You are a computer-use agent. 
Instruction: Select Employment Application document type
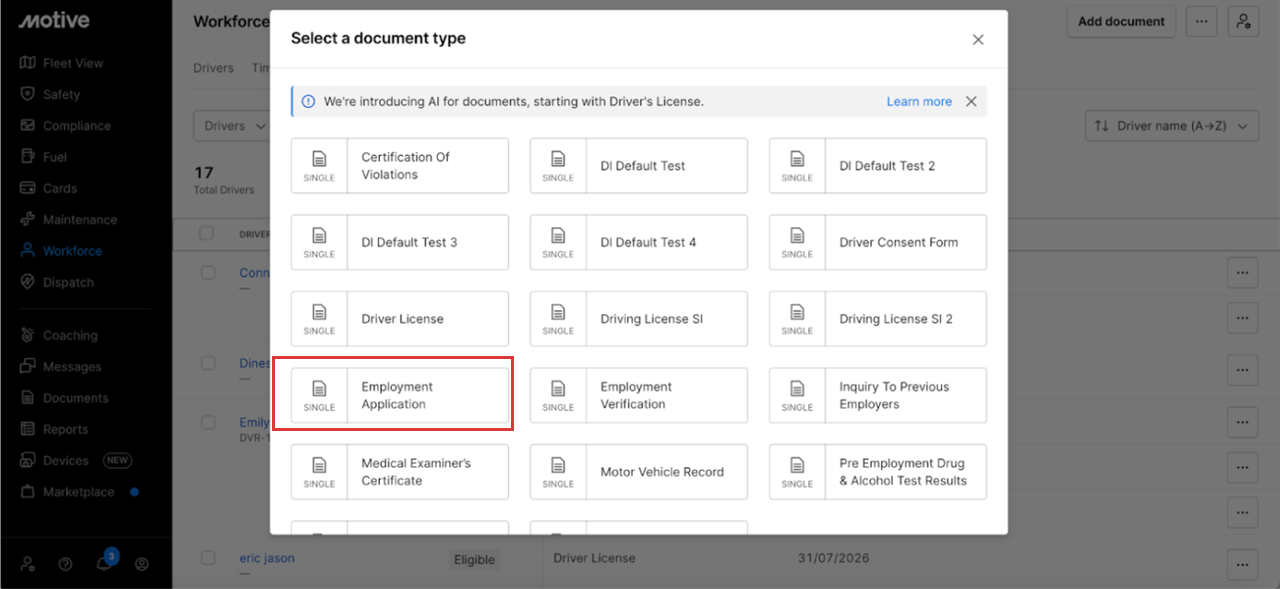[x=399, y=395]
